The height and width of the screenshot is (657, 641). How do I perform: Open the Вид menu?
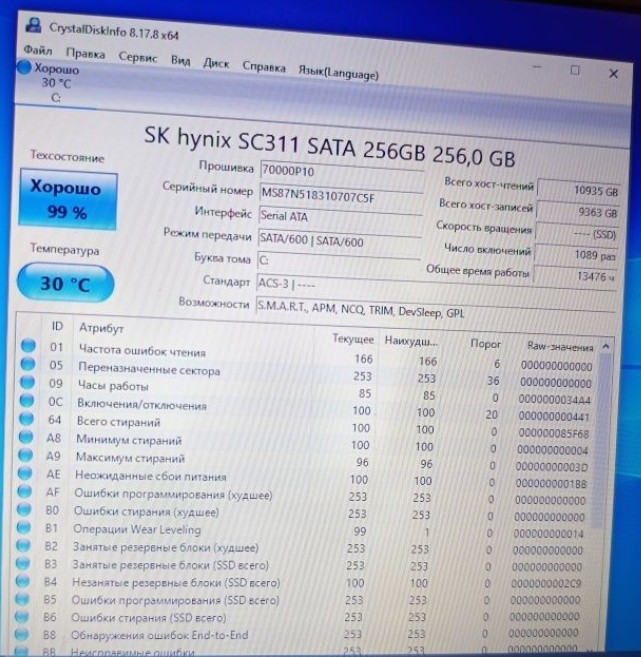point(180,60)
